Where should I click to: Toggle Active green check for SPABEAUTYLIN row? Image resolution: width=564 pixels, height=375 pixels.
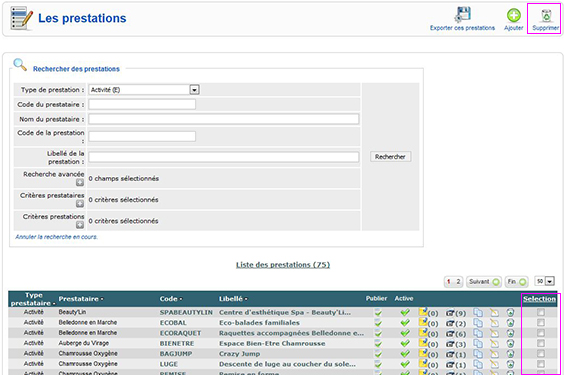tap(405, 312)
